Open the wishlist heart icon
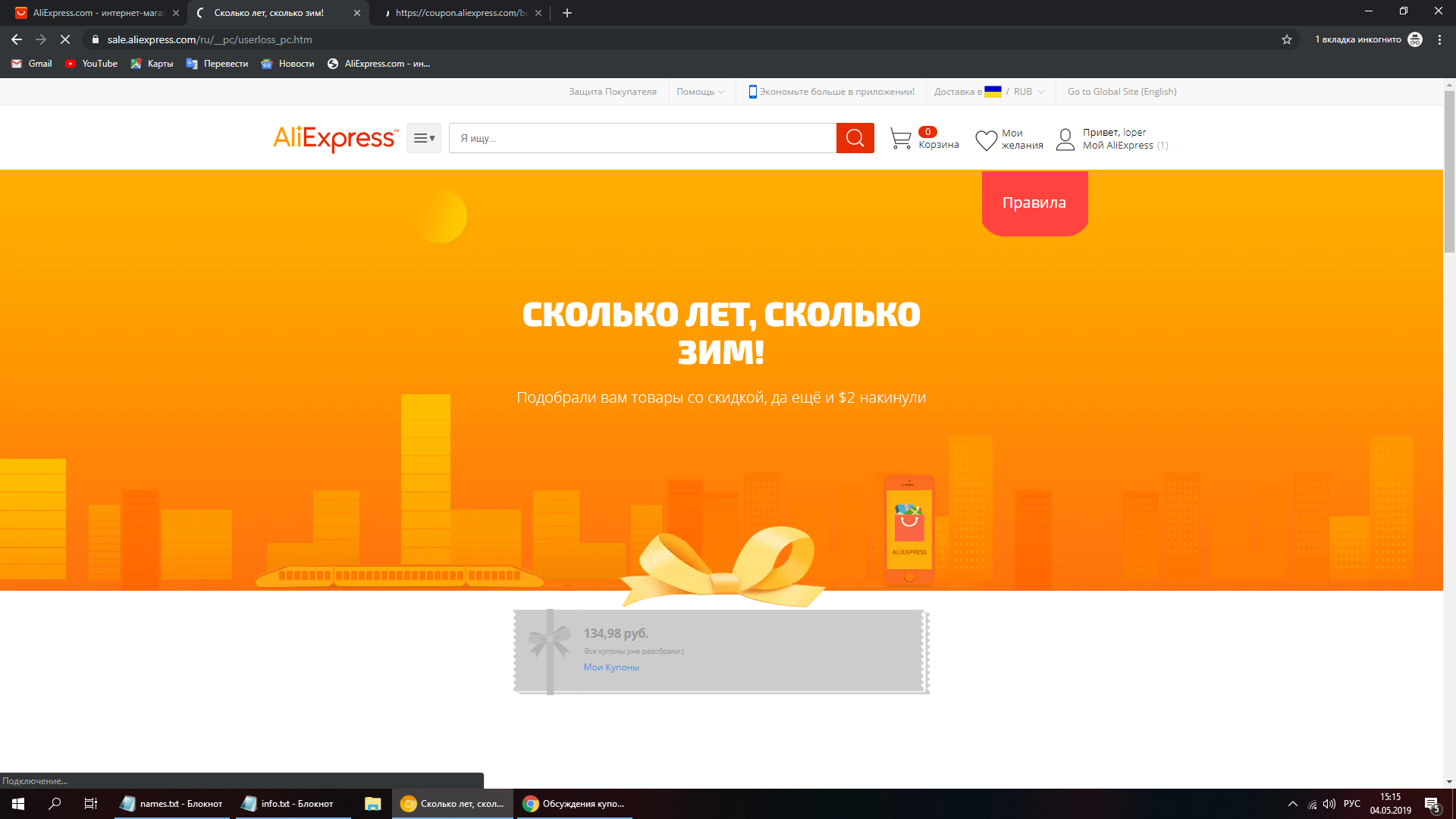The image size is (1456, 819). pos(986,140)
